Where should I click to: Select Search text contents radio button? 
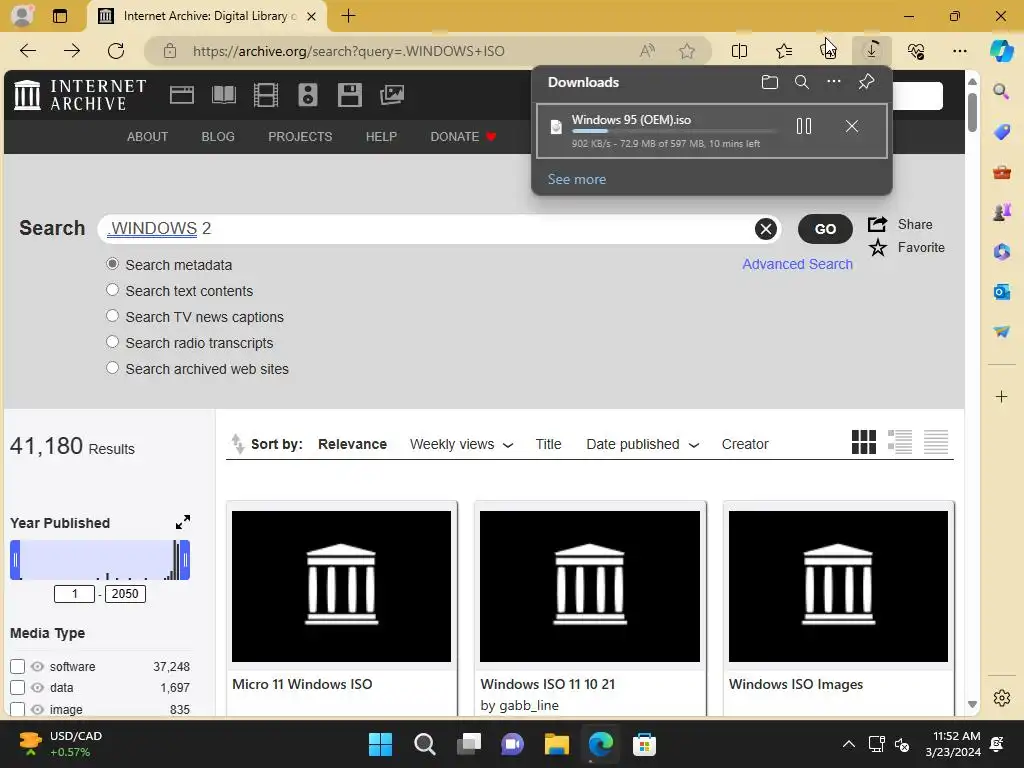(x=112, y=290)
